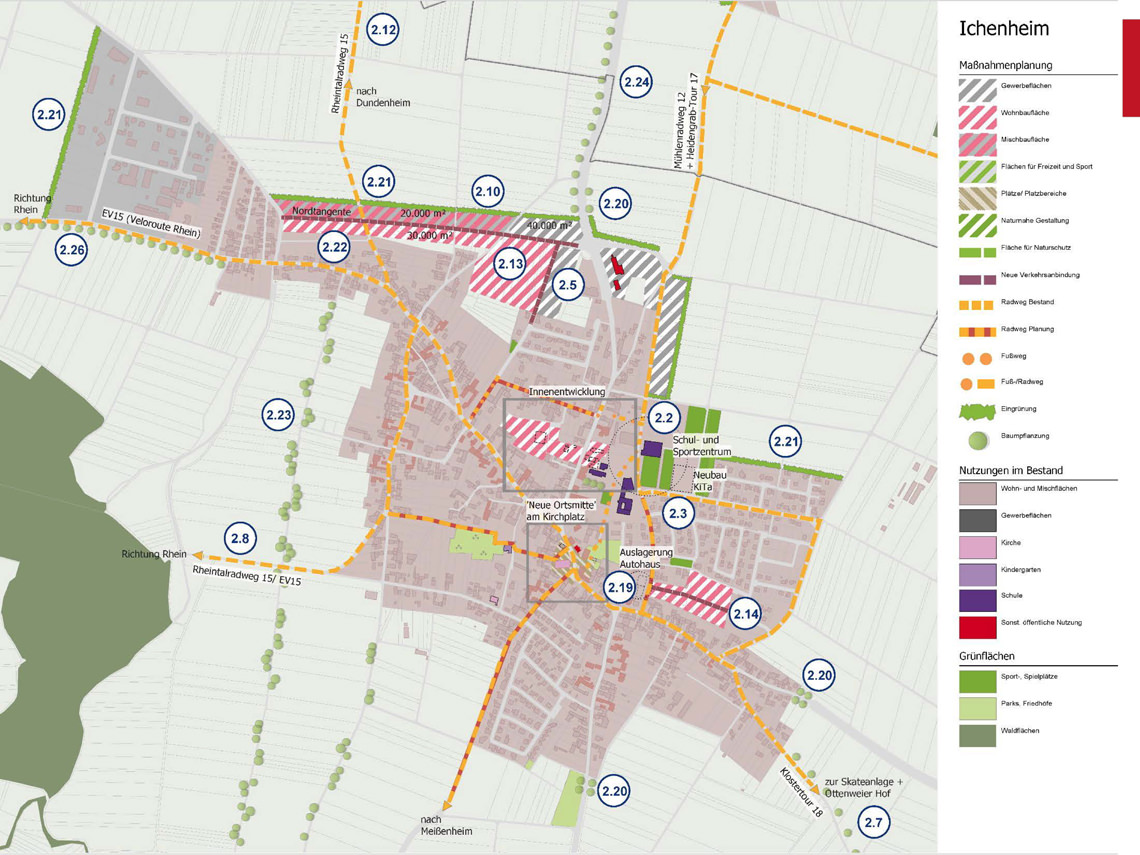
Task: Click the Wohnbaufläche legend swatch
Action: point(977,114)
